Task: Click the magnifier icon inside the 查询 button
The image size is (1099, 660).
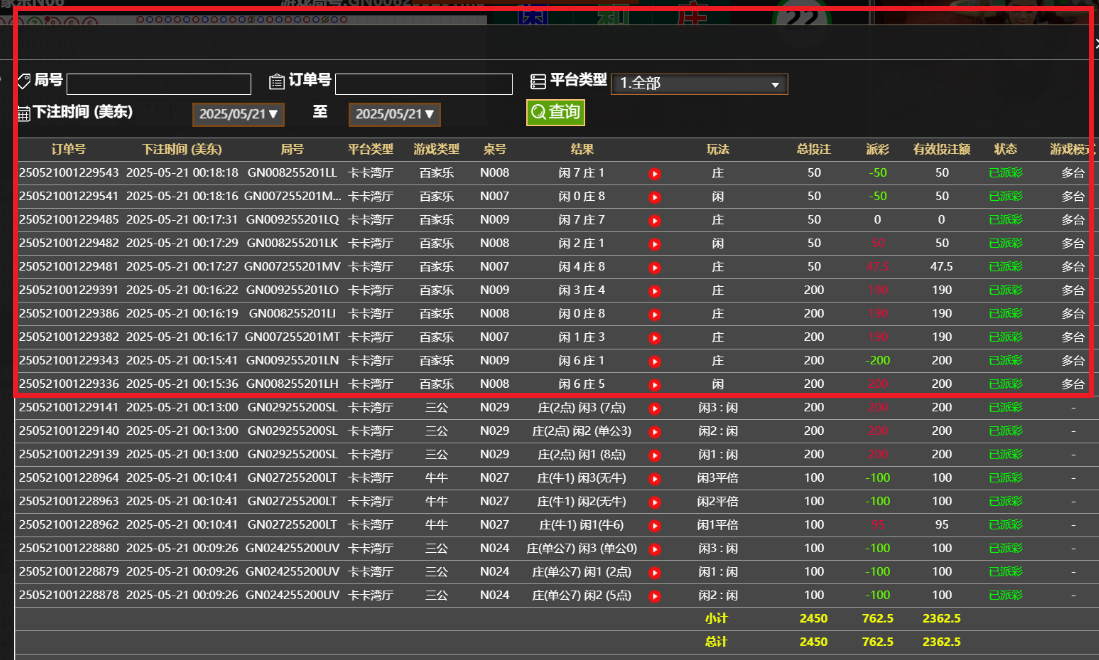Action: (x=538, y=113)
